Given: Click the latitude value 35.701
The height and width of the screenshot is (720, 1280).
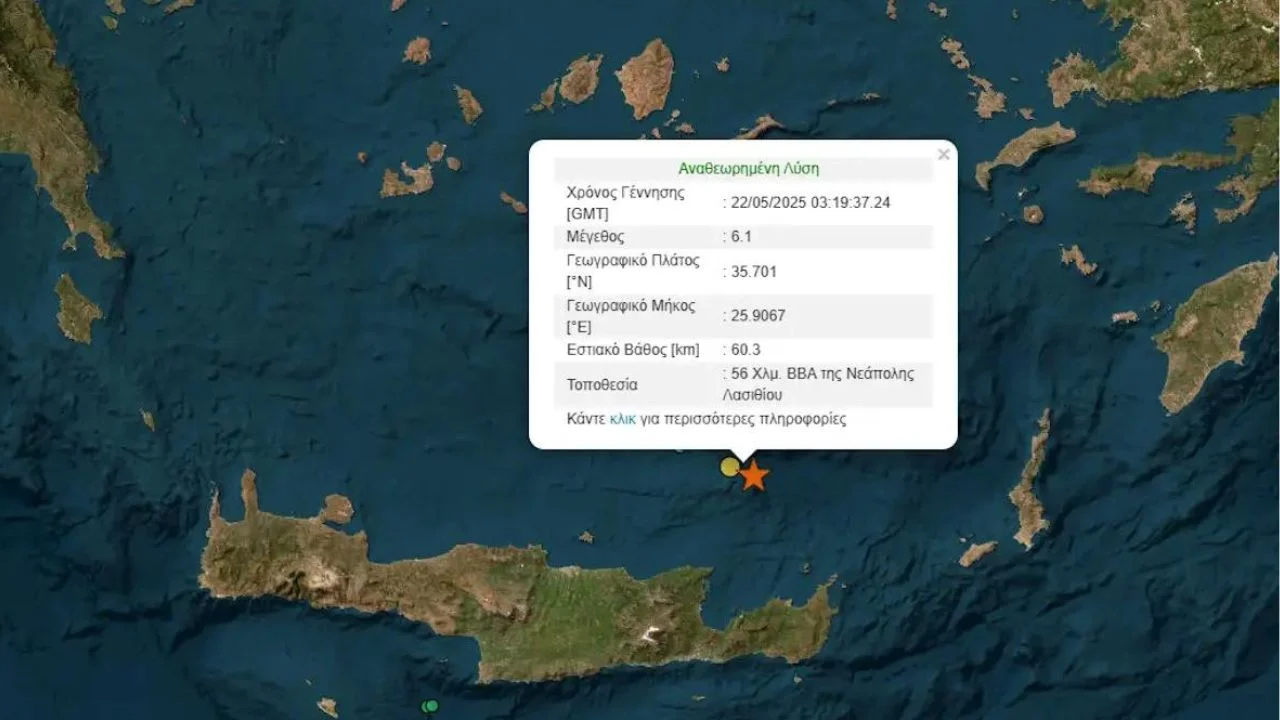Looking at the screenshot, I should coord(754,271).
